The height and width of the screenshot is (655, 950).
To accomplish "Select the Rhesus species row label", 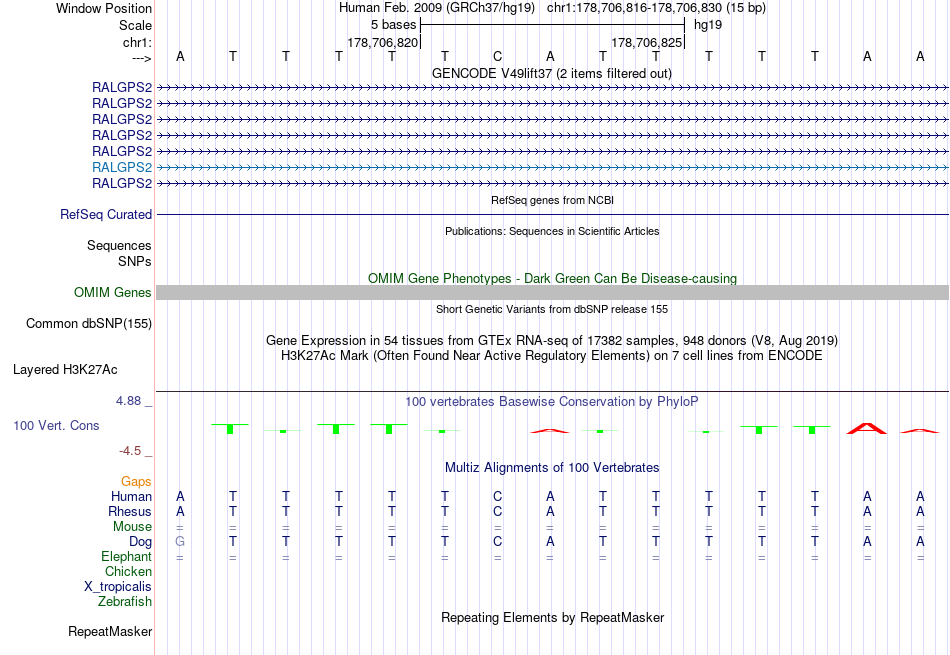I will click(x=130, y=511).
